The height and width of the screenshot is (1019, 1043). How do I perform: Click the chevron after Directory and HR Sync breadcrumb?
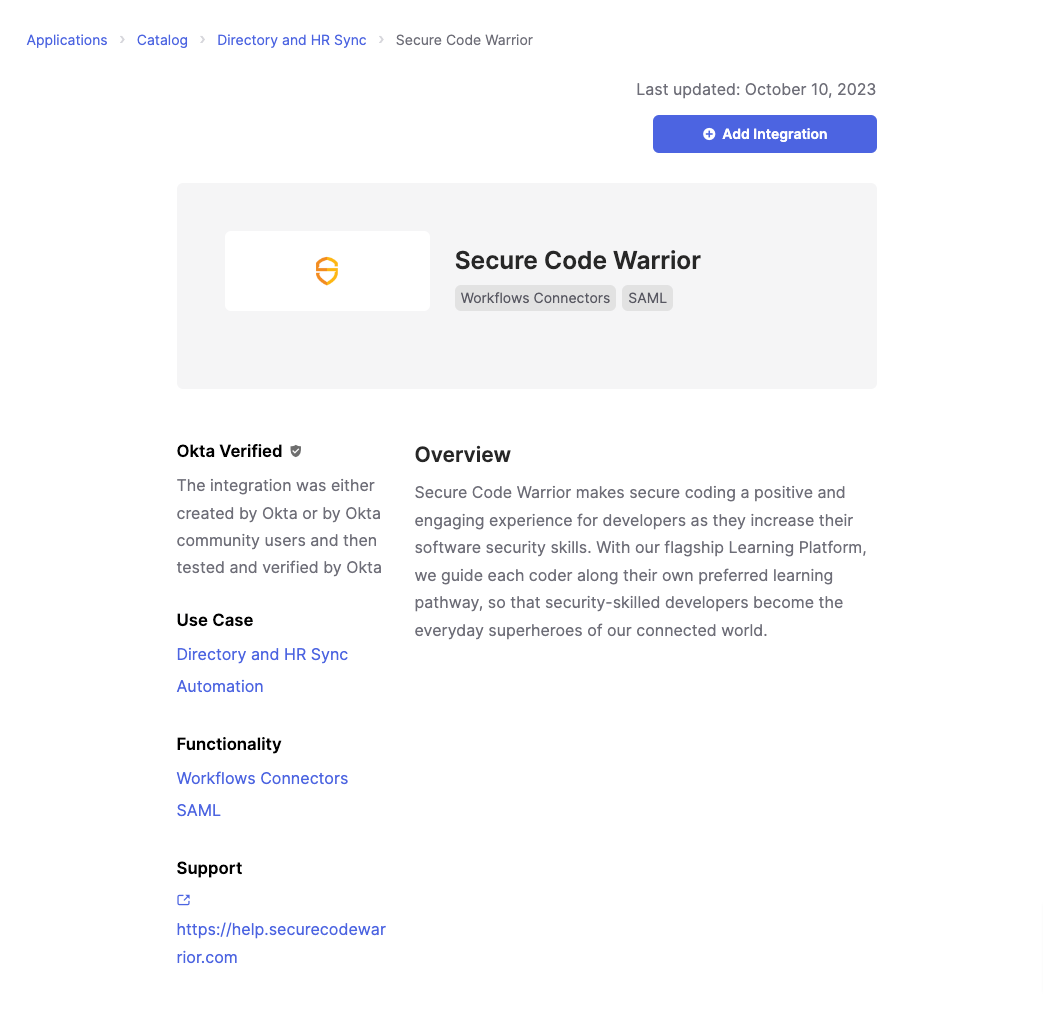tap(381, 40)
